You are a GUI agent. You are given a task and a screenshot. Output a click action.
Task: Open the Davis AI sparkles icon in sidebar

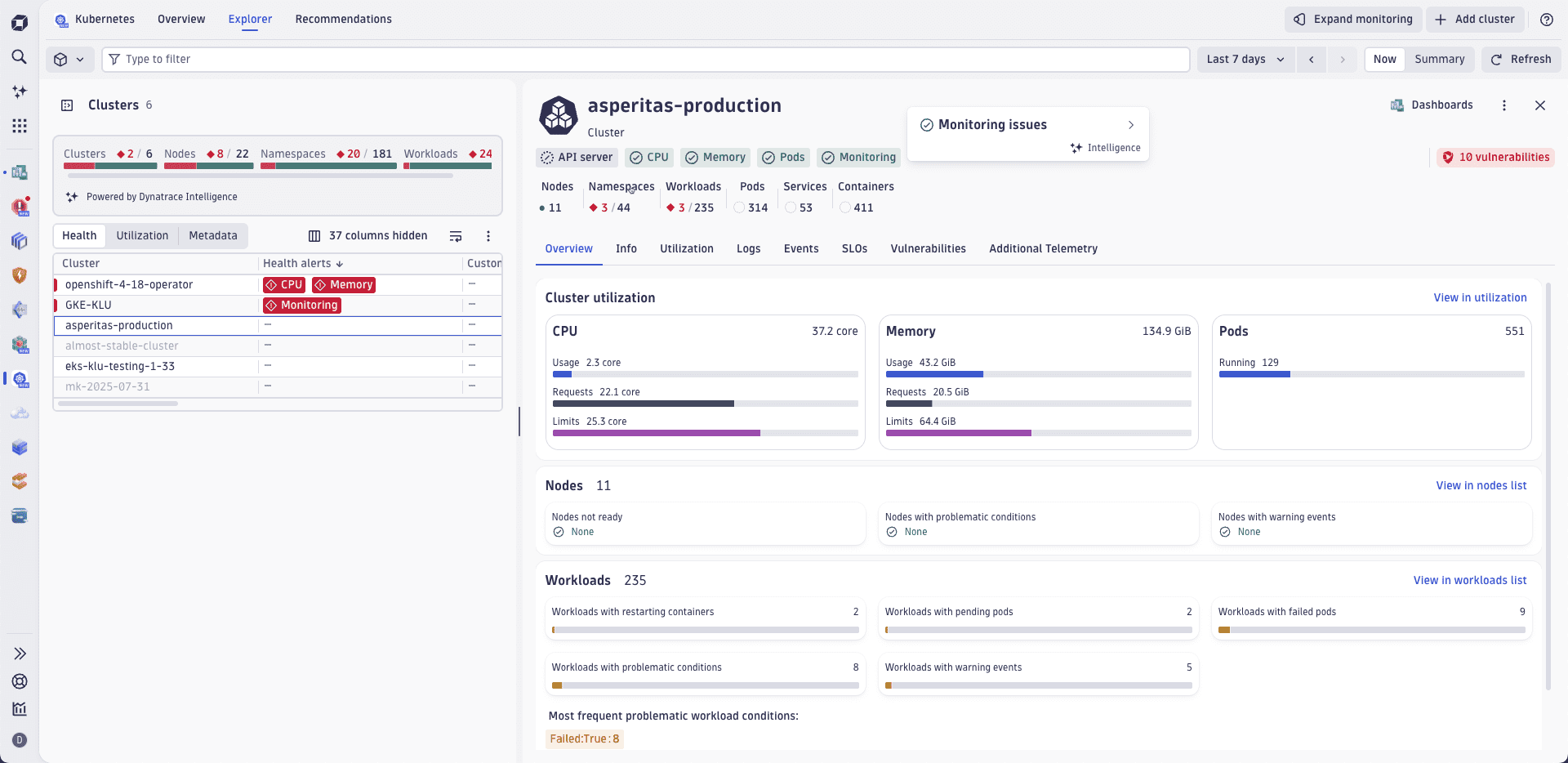point(20,91)
